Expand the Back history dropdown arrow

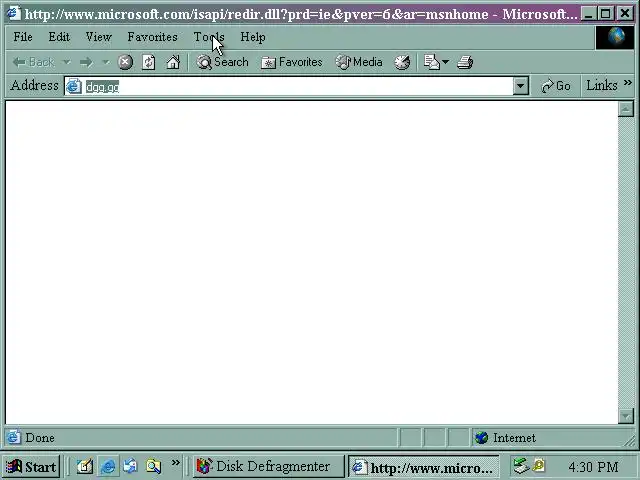pos(67,62)
